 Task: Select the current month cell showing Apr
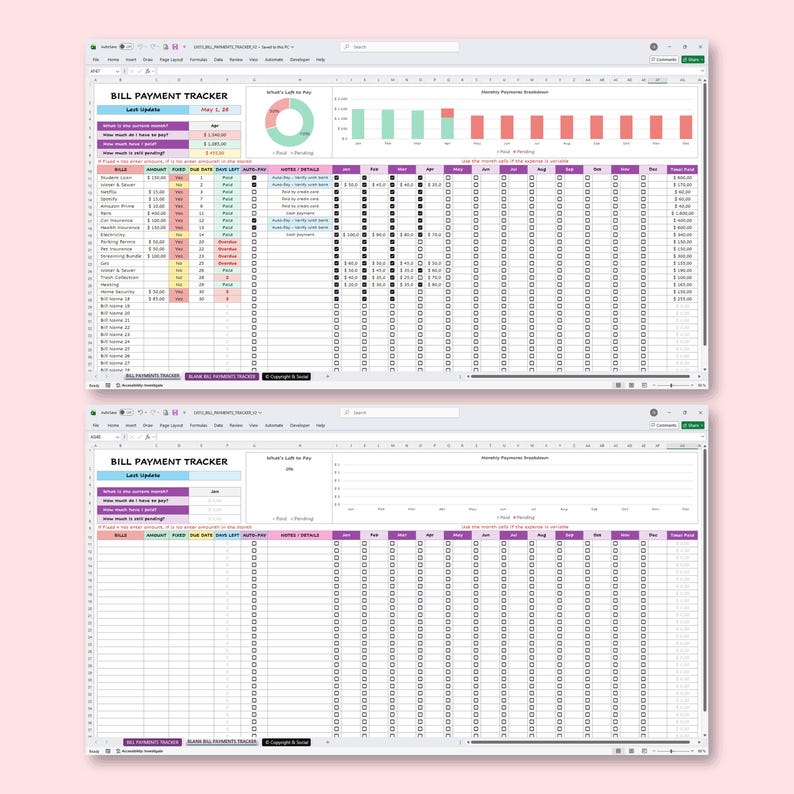[x=215, y=126]
